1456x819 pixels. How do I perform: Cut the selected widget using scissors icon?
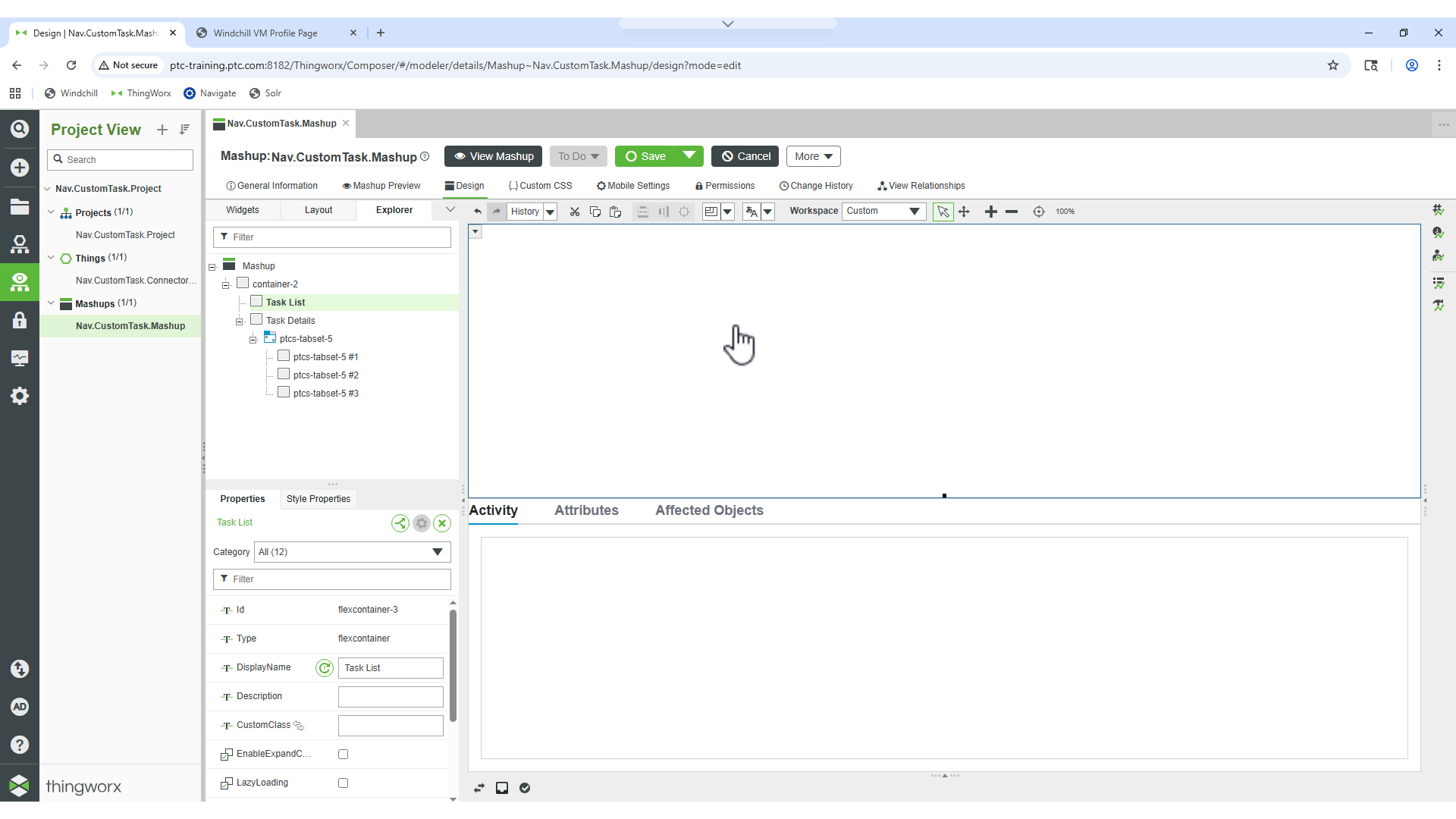(x=574, y=212)
